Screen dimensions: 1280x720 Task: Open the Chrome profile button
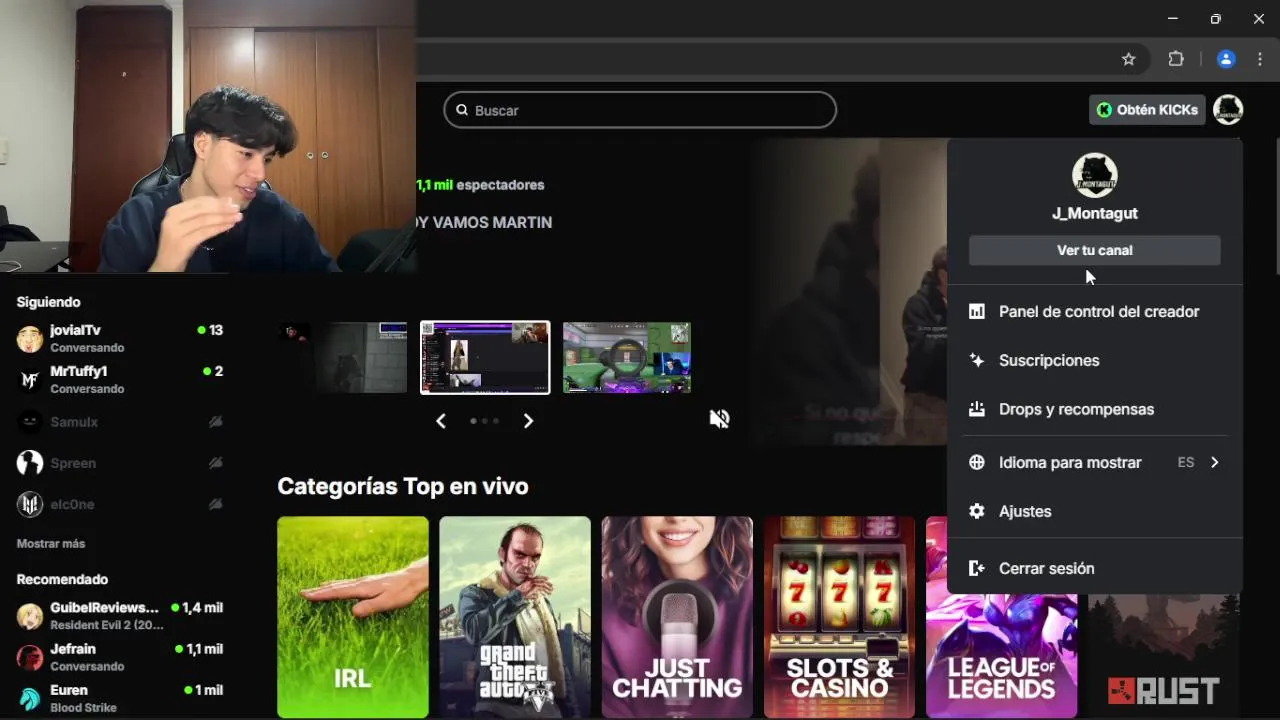tap(1226, 59)
